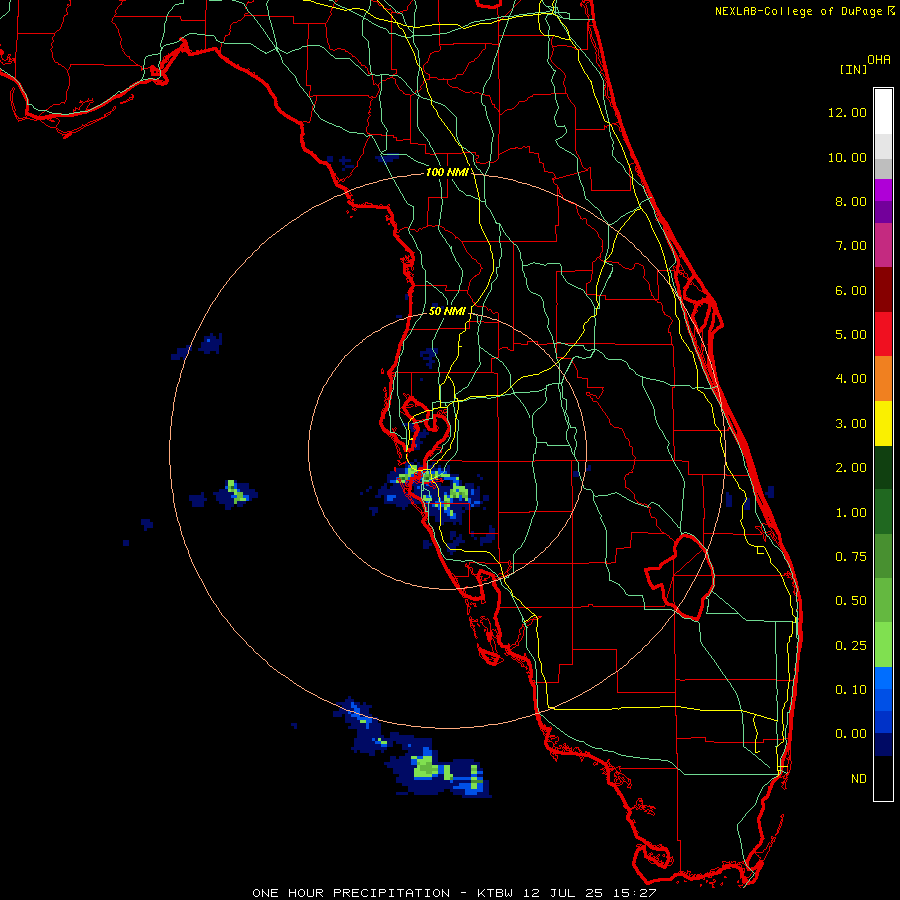The height and width of the screenshot is (900, 900).
Task: Click the 3.00 legend value
Action: pyautogui.click(x=851, y=424)
